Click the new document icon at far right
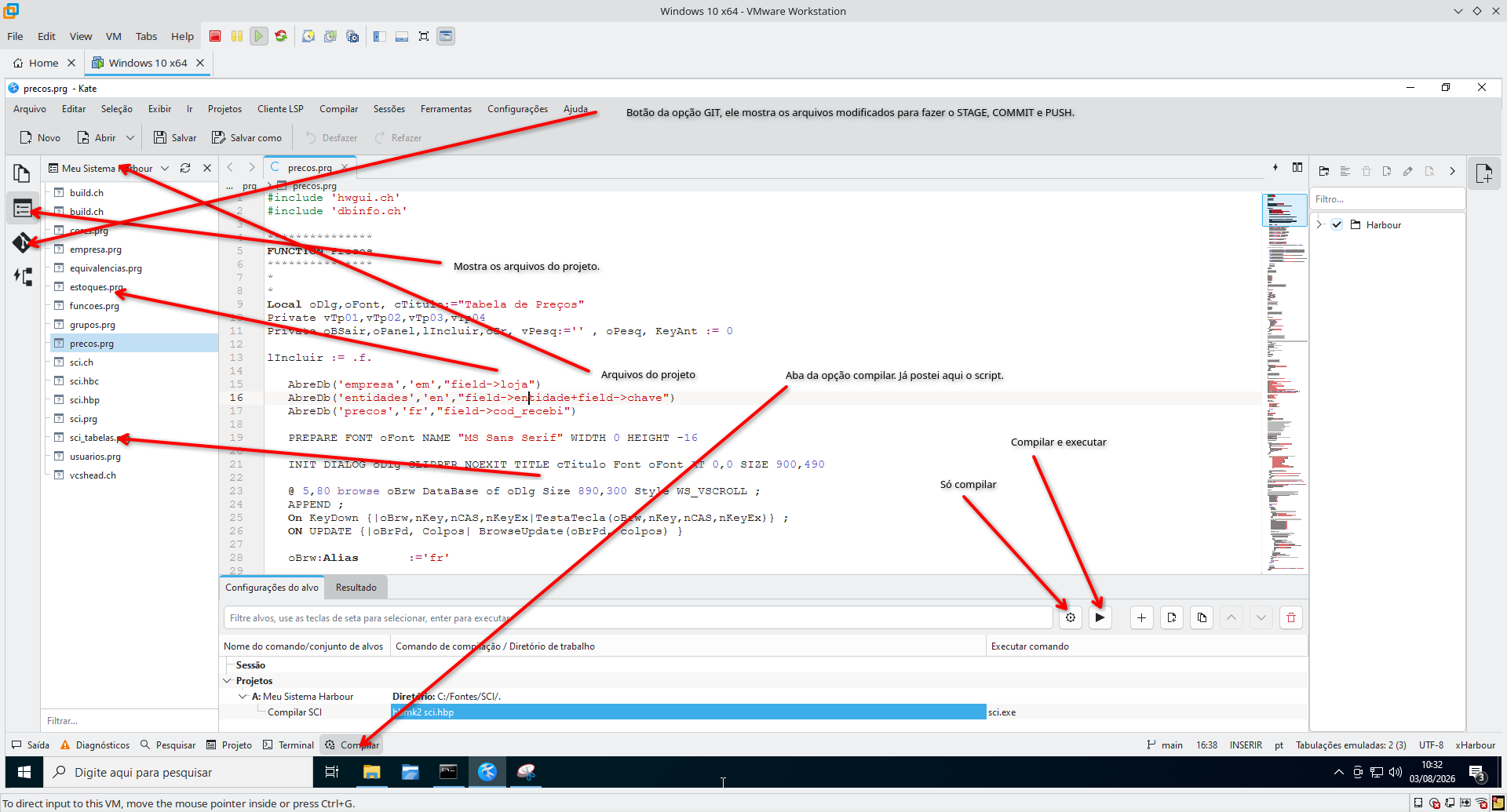The image size is (1507, 812). click(x=1484, y=173)
